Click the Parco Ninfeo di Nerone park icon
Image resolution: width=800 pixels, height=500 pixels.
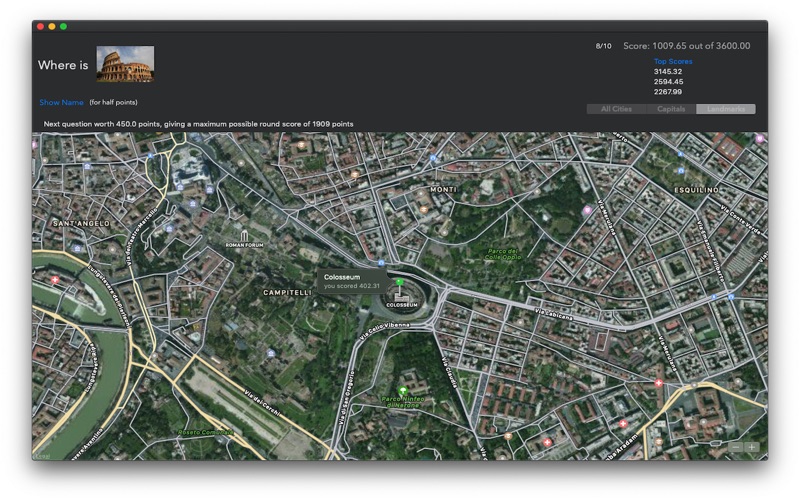[403, 391]
